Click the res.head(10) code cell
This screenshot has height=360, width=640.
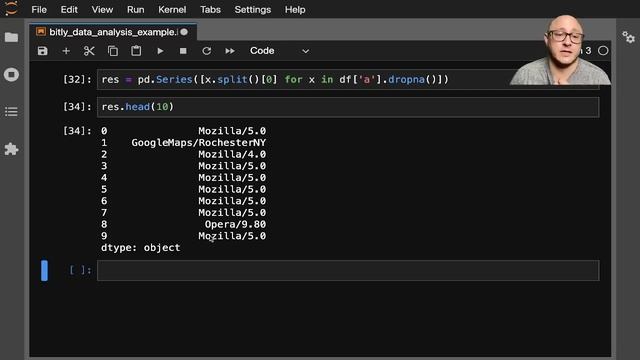[x=348, y=107]
